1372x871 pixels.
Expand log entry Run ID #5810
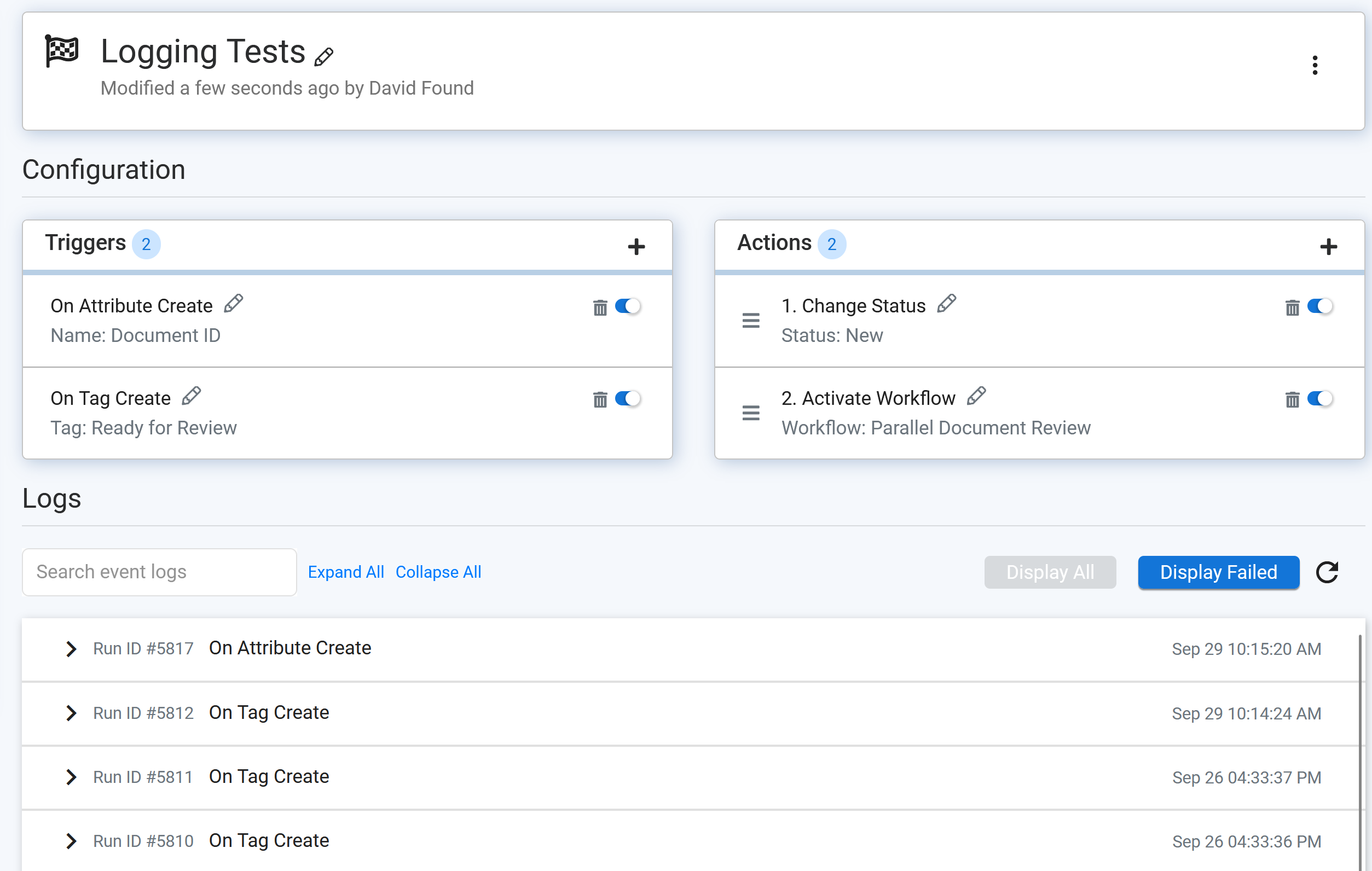[x=71, y=841]
